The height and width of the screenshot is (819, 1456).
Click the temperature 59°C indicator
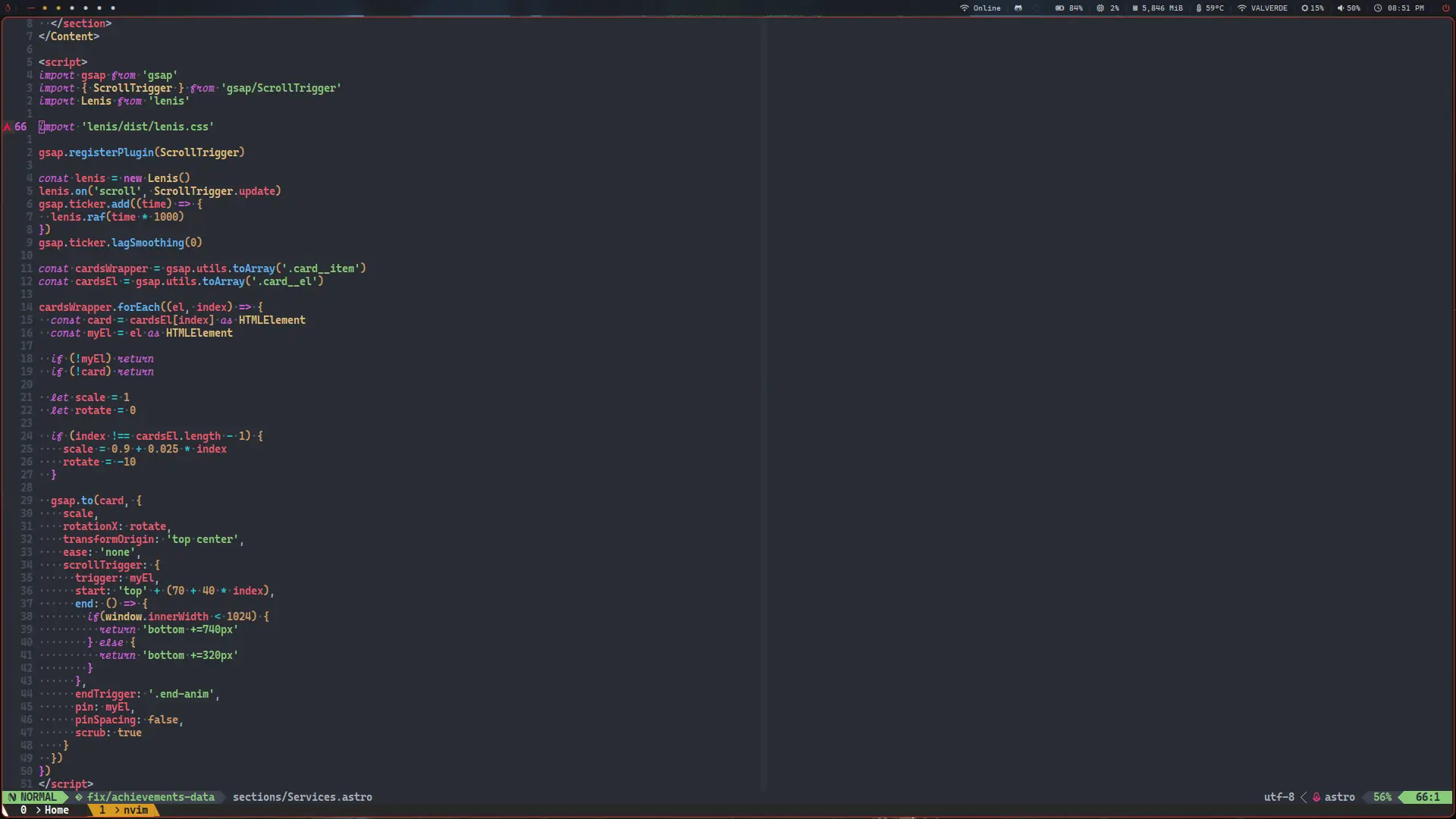pyautogui.click(x=1210, y=8)
